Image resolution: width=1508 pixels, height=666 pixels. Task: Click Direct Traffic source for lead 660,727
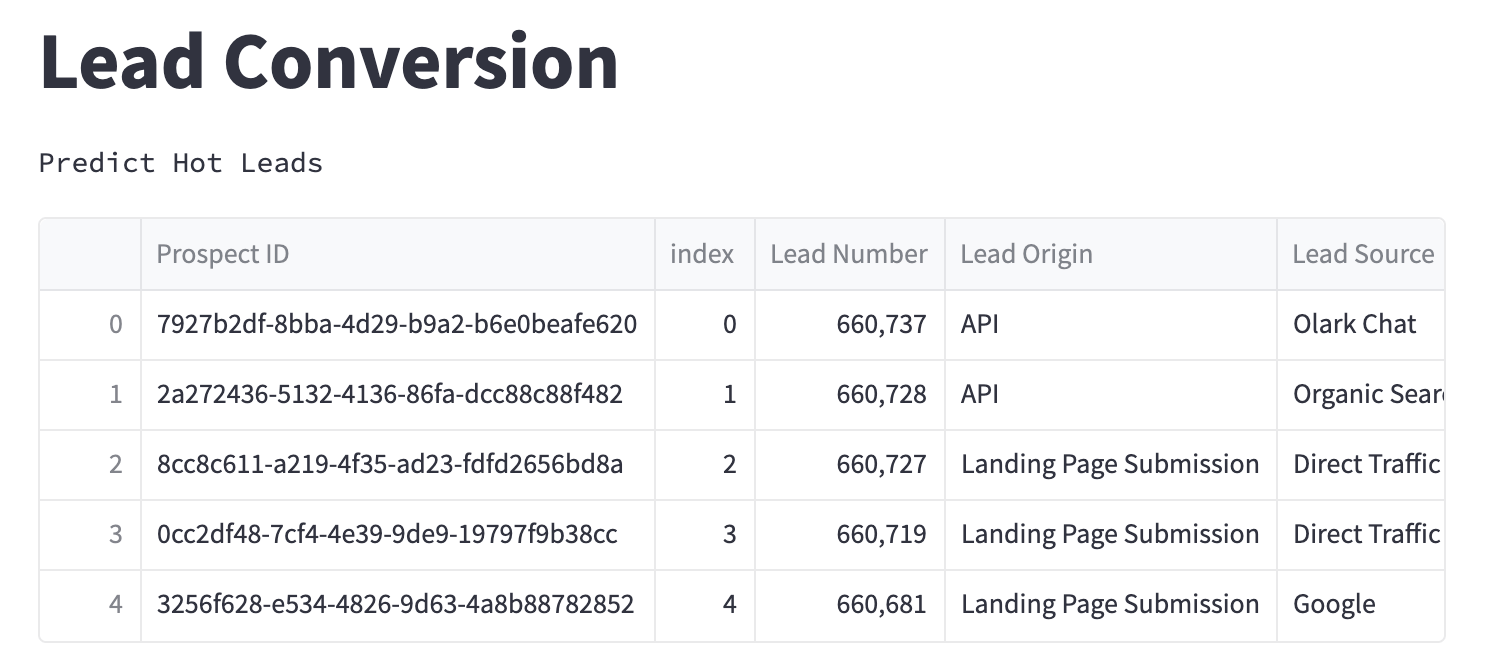pyautogui.click(x=1361, y=465)
